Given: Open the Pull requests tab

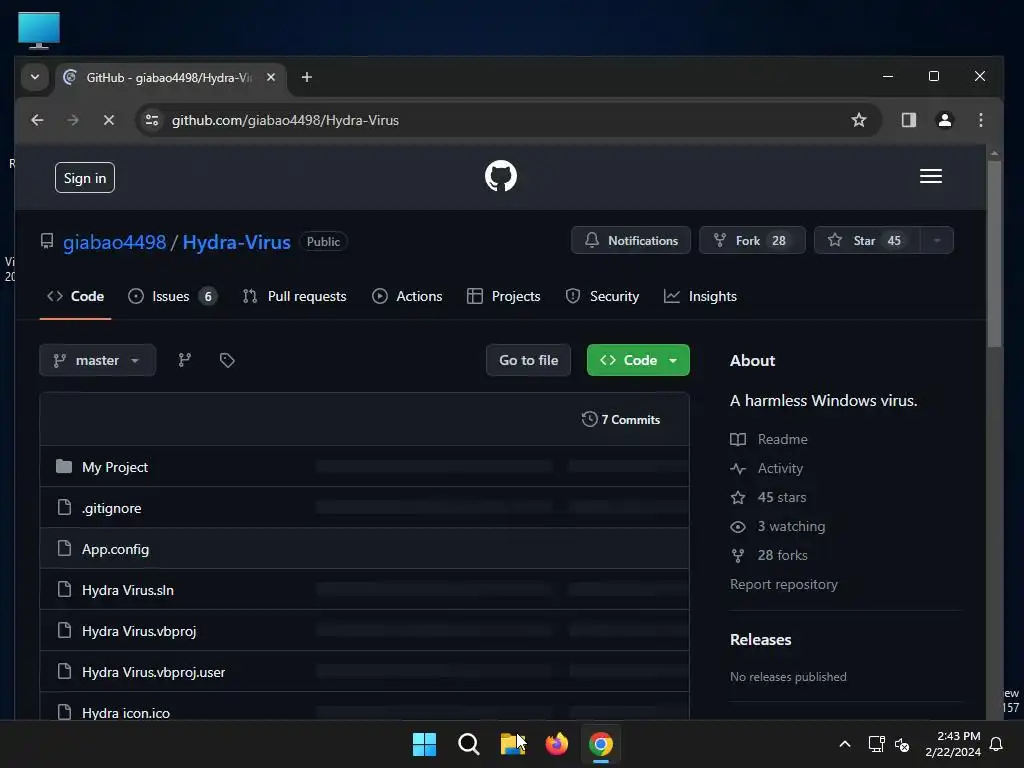Looking at the screenshot, I should pyautogui.click(x=295, y=296).
